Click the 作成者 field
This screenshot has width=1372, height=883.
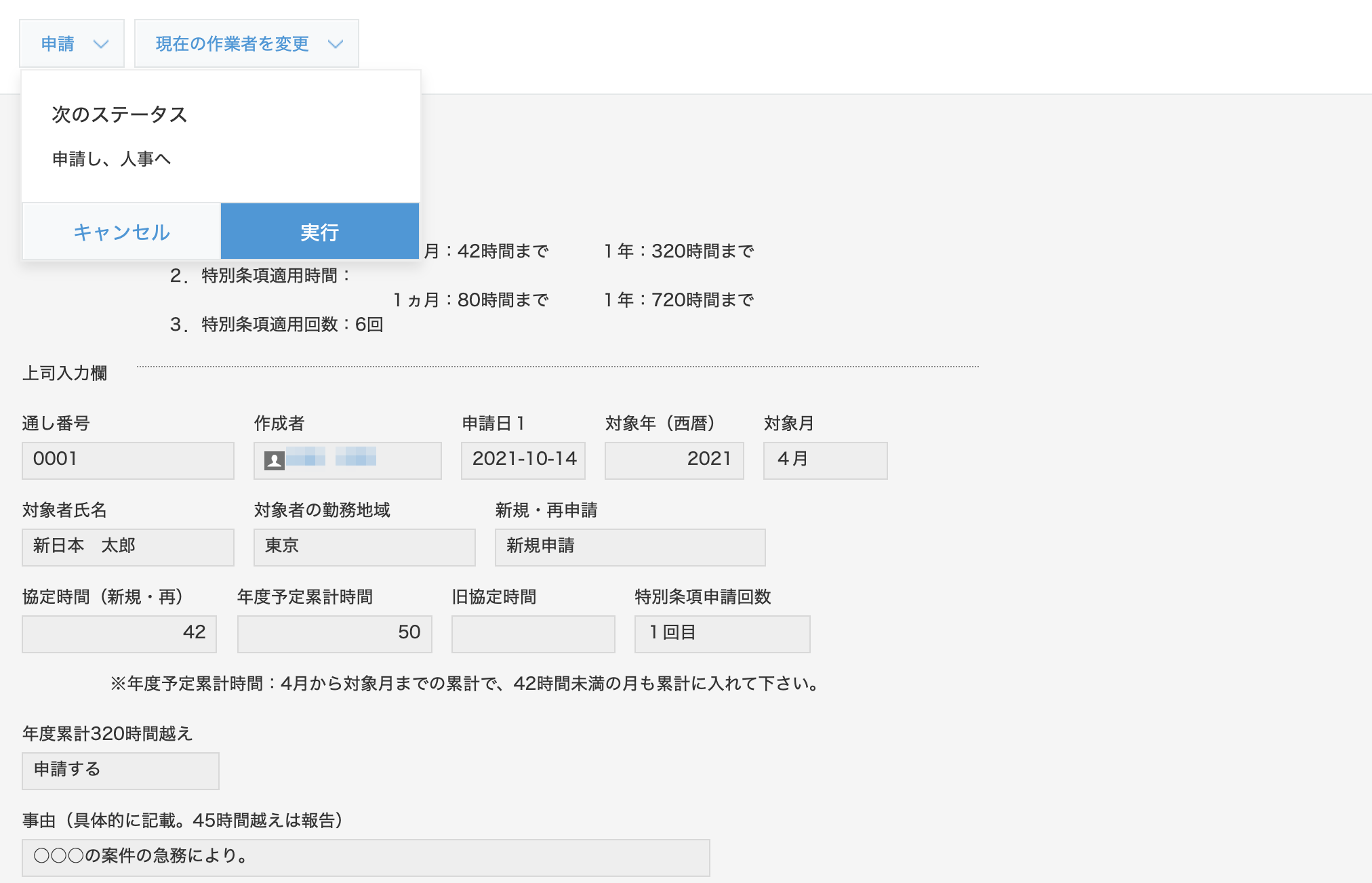click(x=348, y=461)
